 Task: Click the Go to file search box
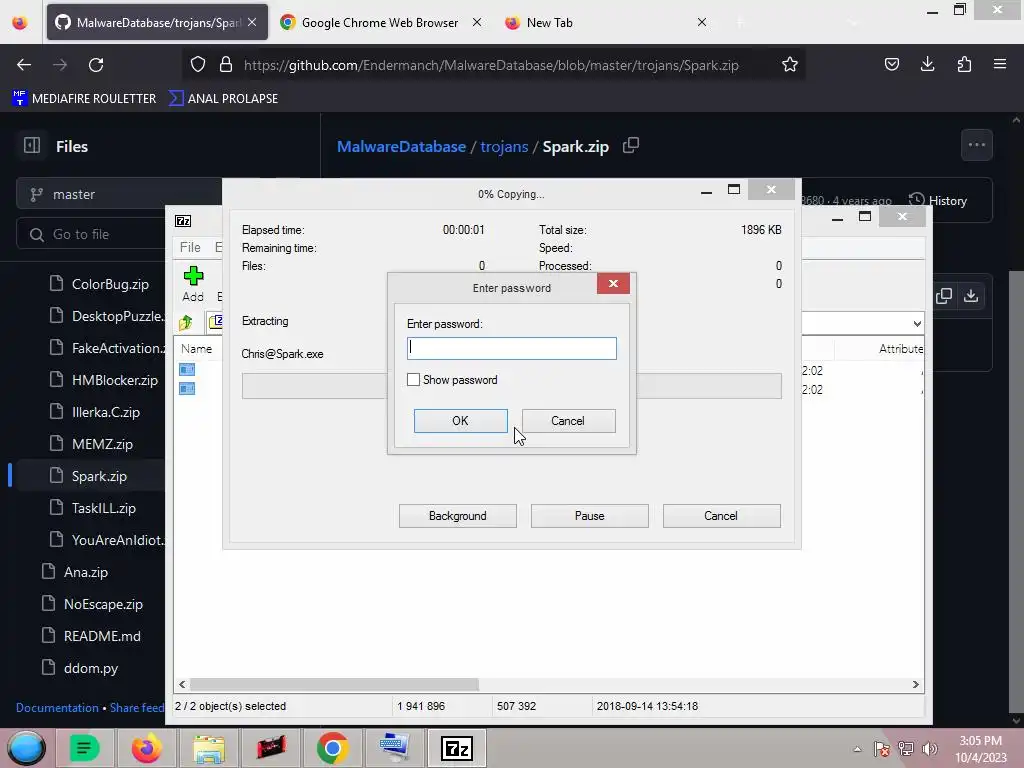click(x=91, y=234)
